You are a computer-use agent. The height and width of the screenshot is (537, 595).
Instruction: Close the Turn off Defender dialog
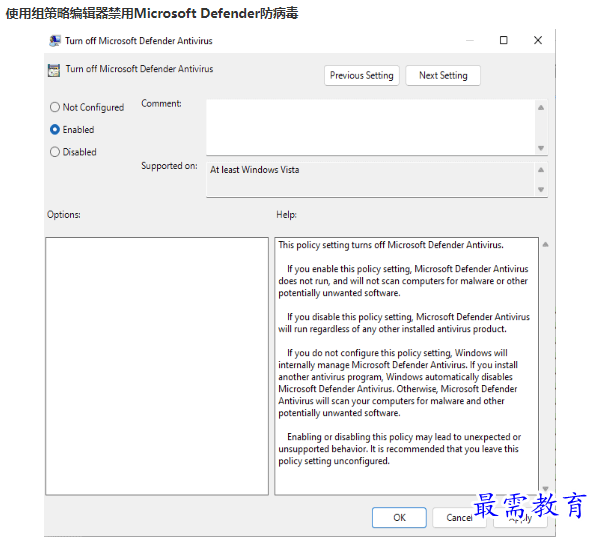538,40
